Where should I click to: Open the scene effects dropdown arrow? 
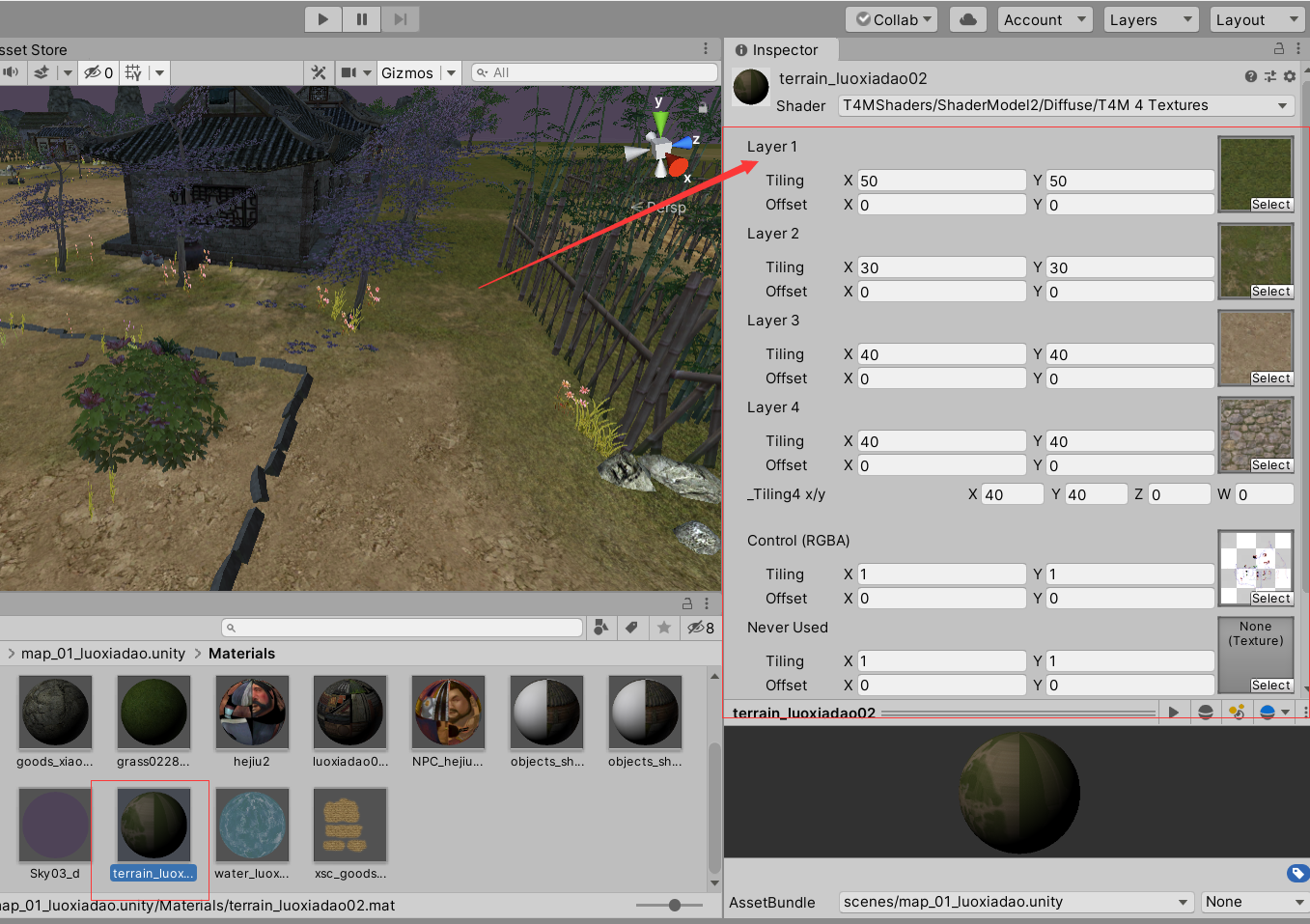[x=67, y=72]
